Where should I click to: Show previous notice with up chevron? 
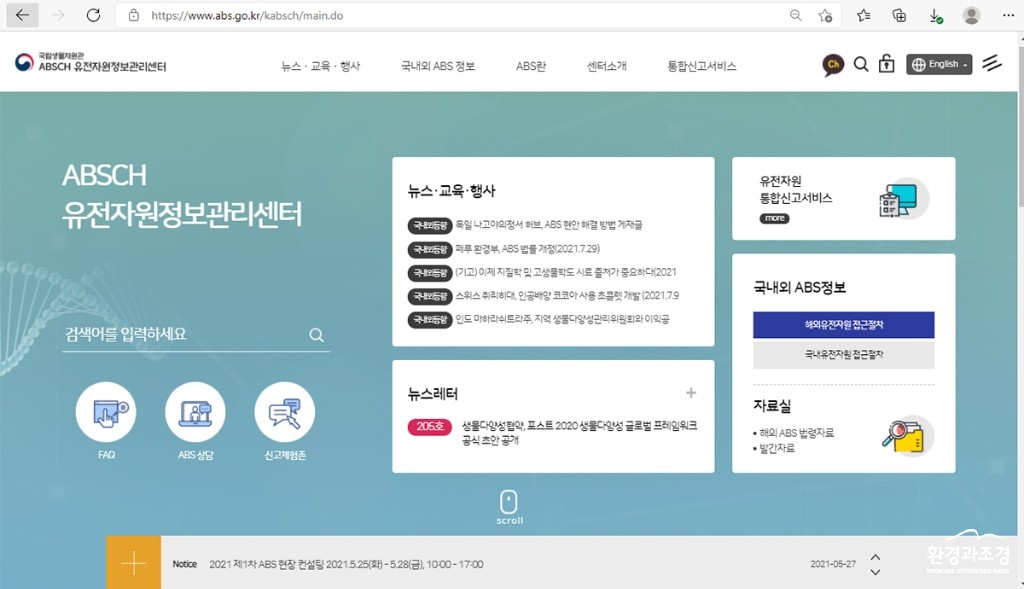tap(875, 557)
